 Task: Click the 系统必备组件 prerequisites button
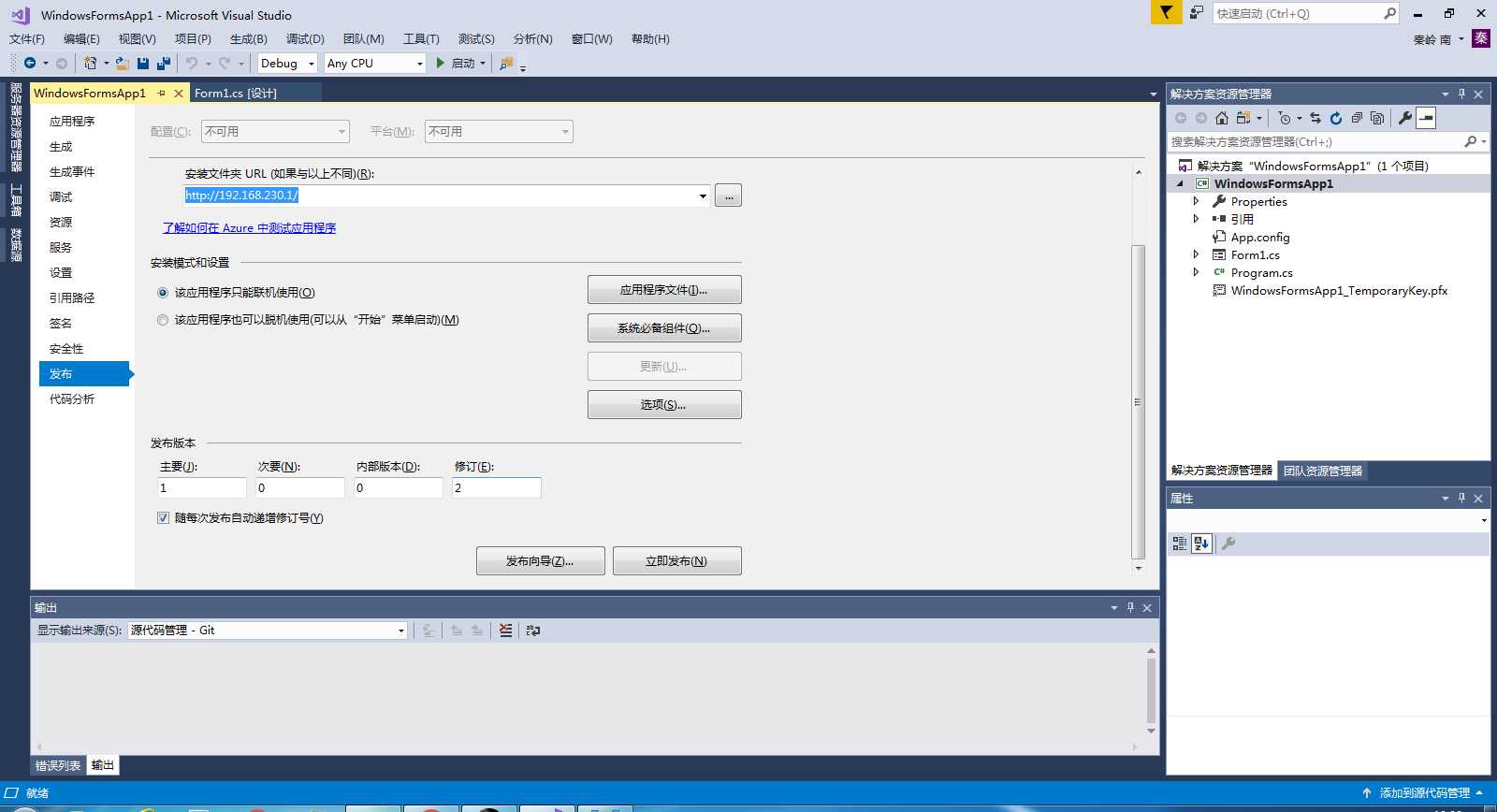[x=664, y=328]
